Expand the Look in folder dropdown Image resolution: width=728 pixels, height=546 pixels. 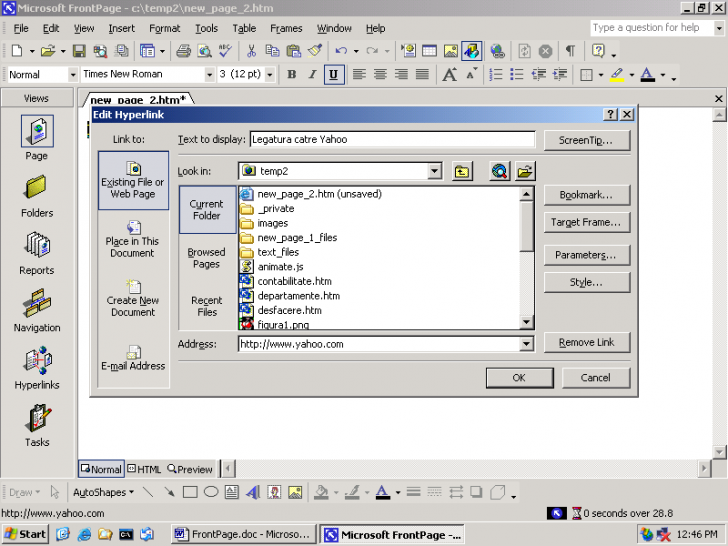(x=434, y=172)
